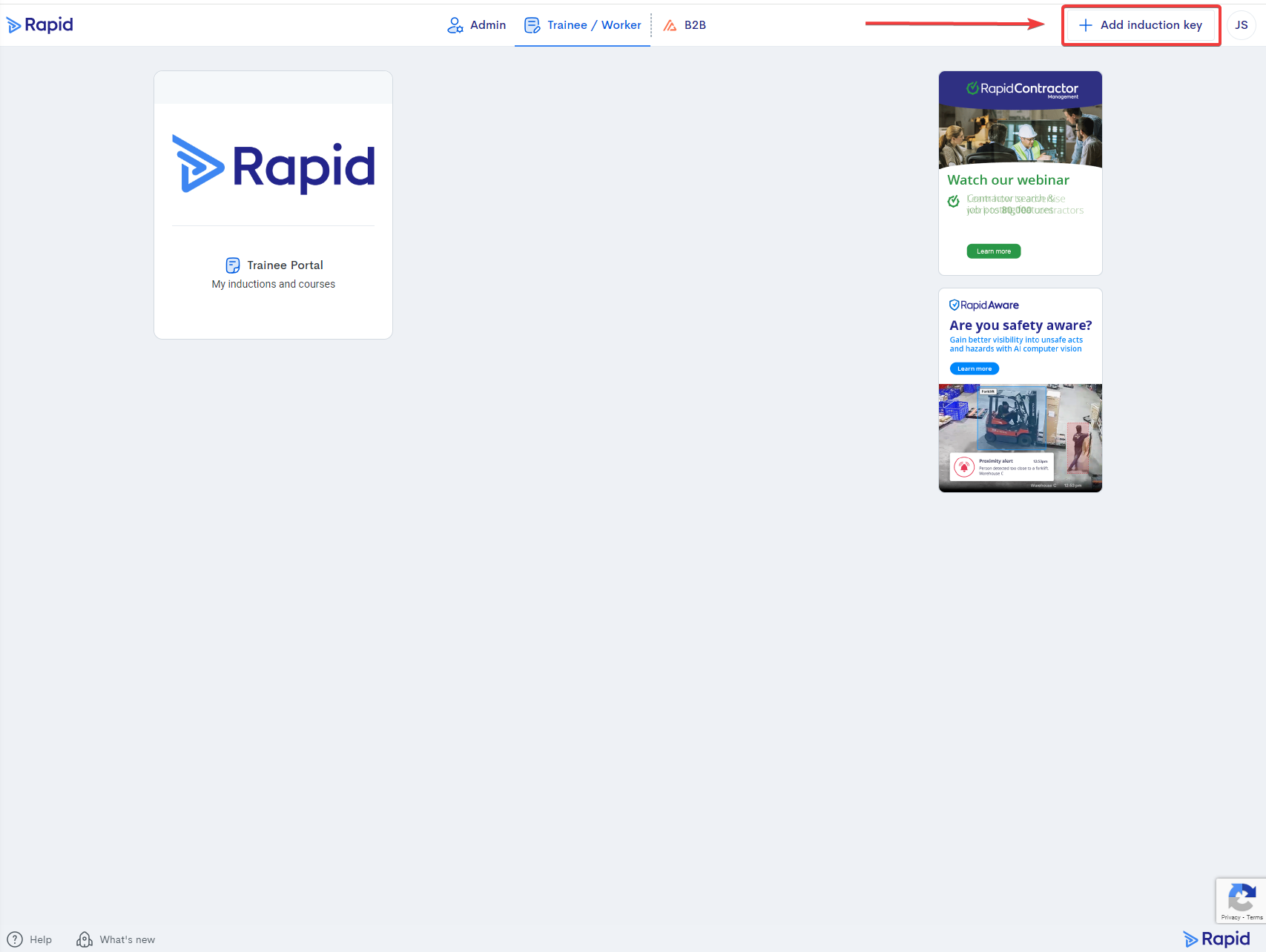Open the JS user avatar menu
Viewport: 1266px width, 952px height.
coord(1242,25)
